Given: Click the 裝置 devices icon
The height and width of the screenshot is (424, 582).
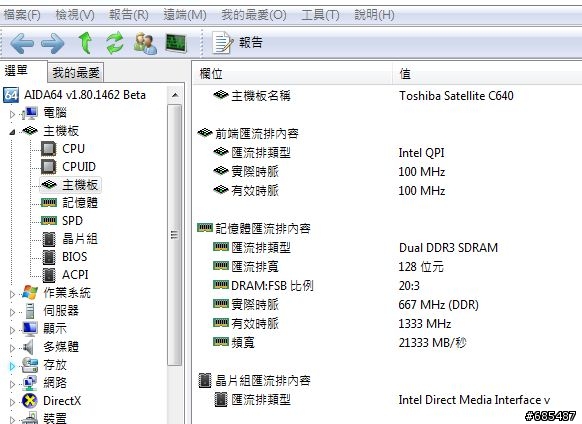Looking at the screenshot, I should [30, 418].
